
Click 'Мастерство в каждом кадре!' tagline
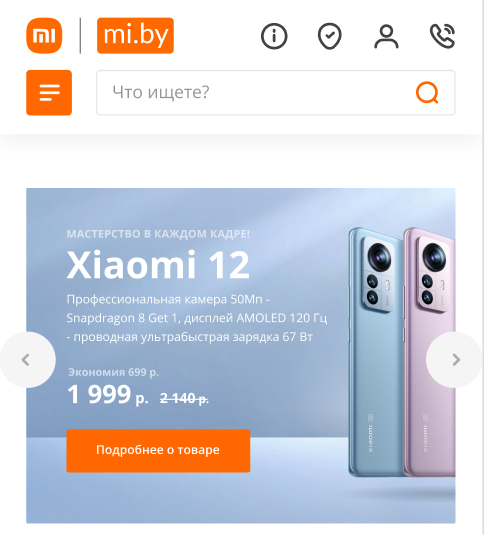(158, 234)
